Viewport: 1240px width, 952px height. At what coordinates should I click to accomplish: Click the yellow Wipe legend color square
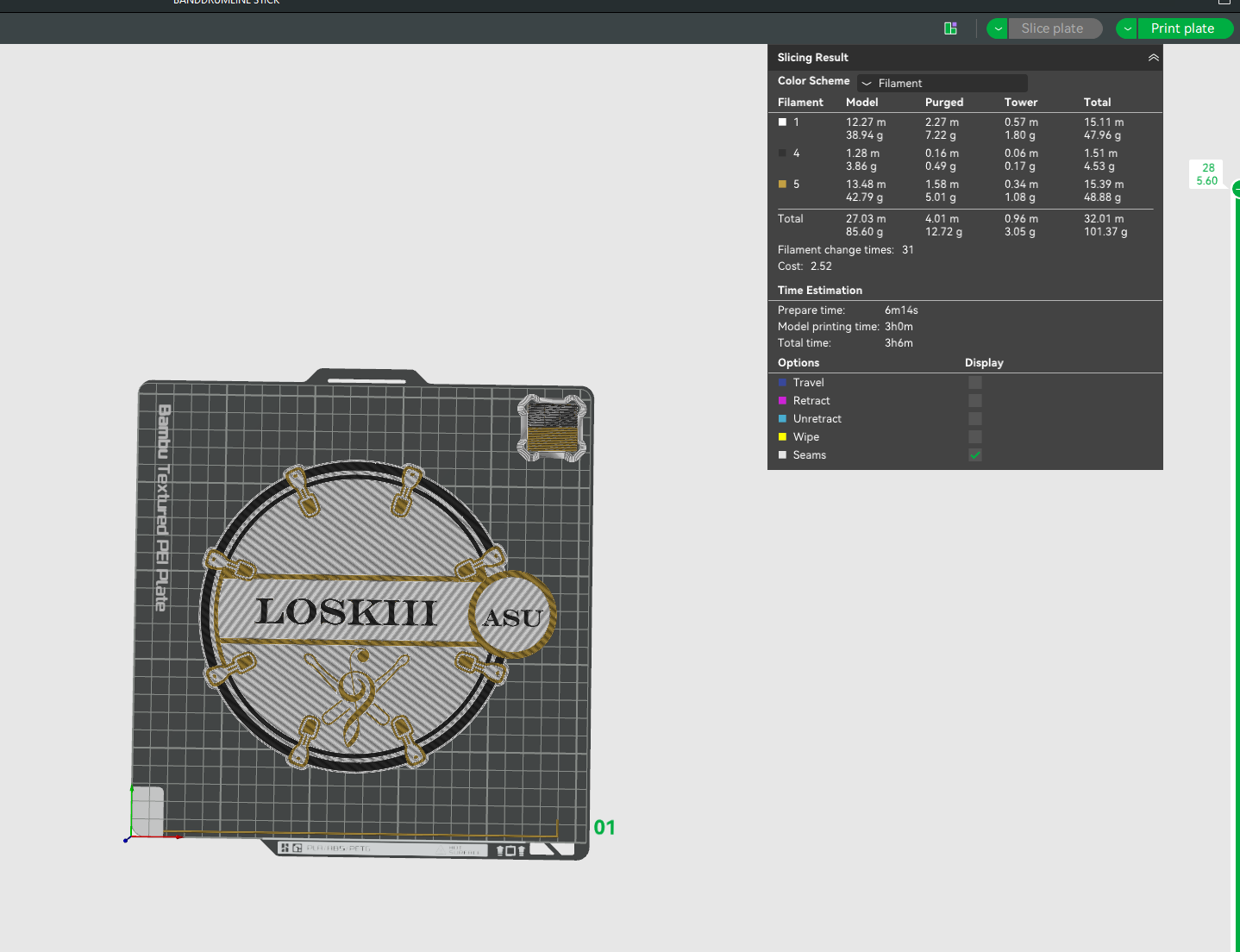point(782,436)
